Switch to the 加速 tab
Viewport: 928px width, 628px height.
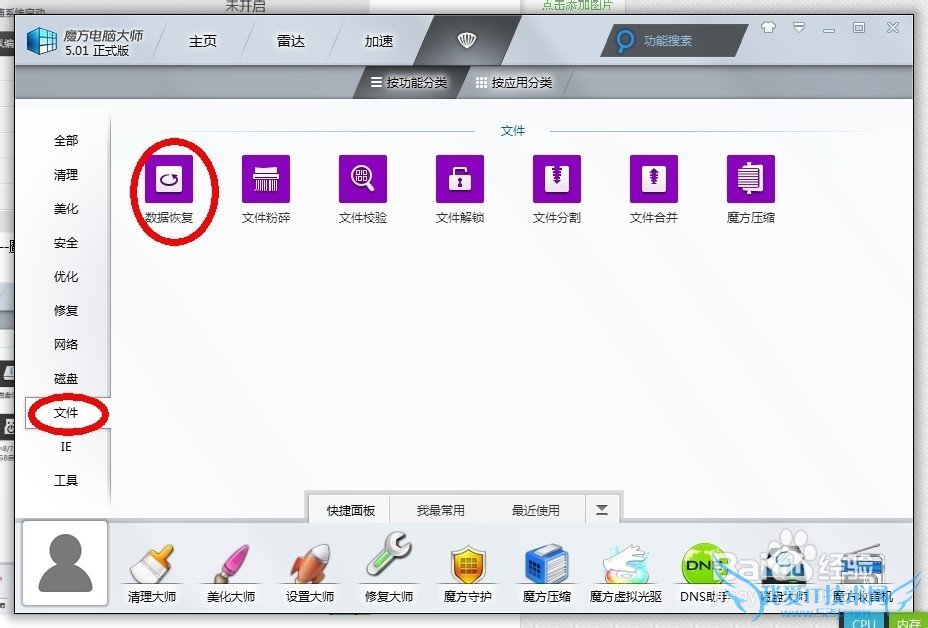coord(379,41)
